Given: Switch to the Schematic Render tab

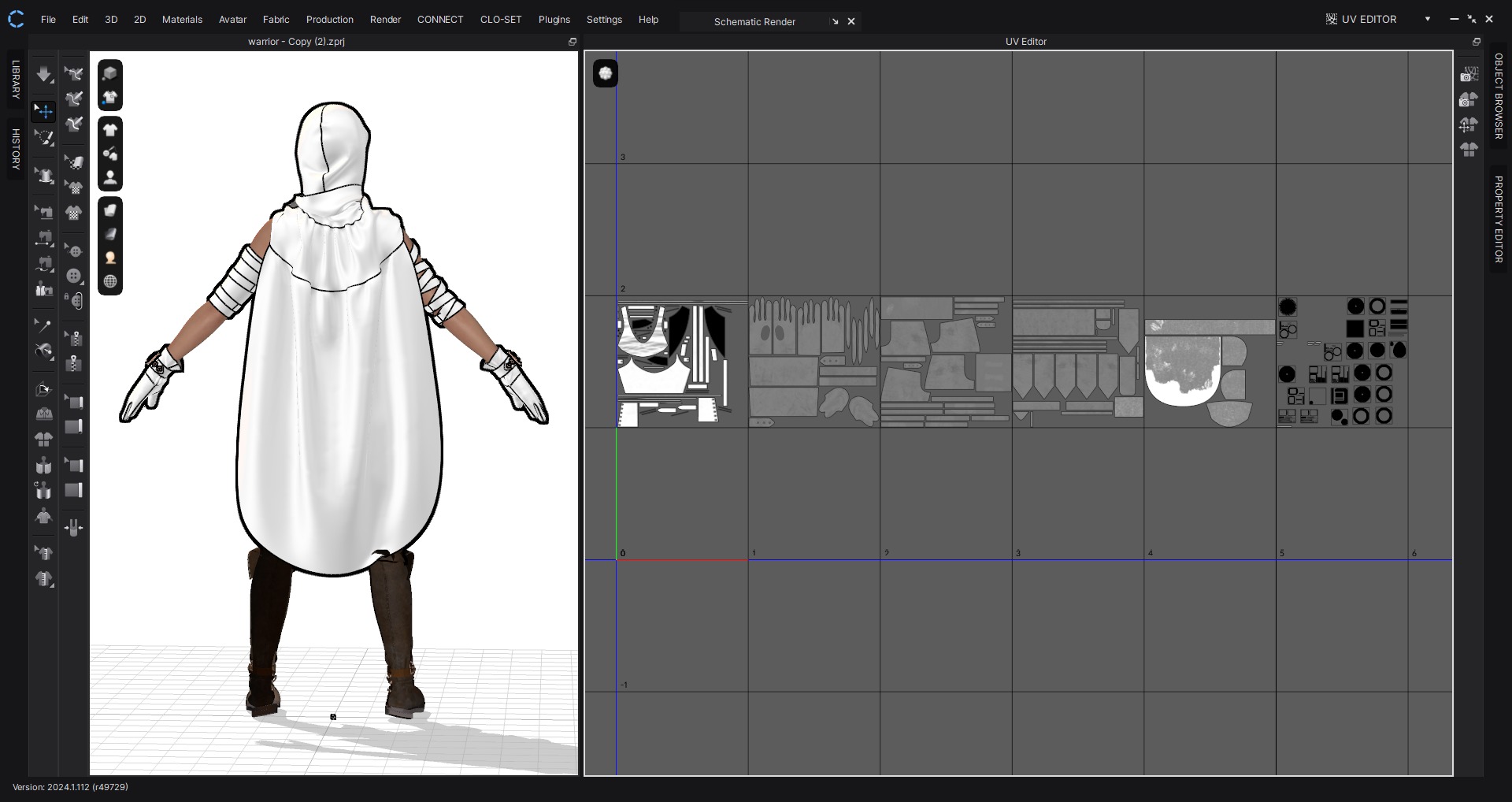Looking at the screenshot, I should click(754, 22).
